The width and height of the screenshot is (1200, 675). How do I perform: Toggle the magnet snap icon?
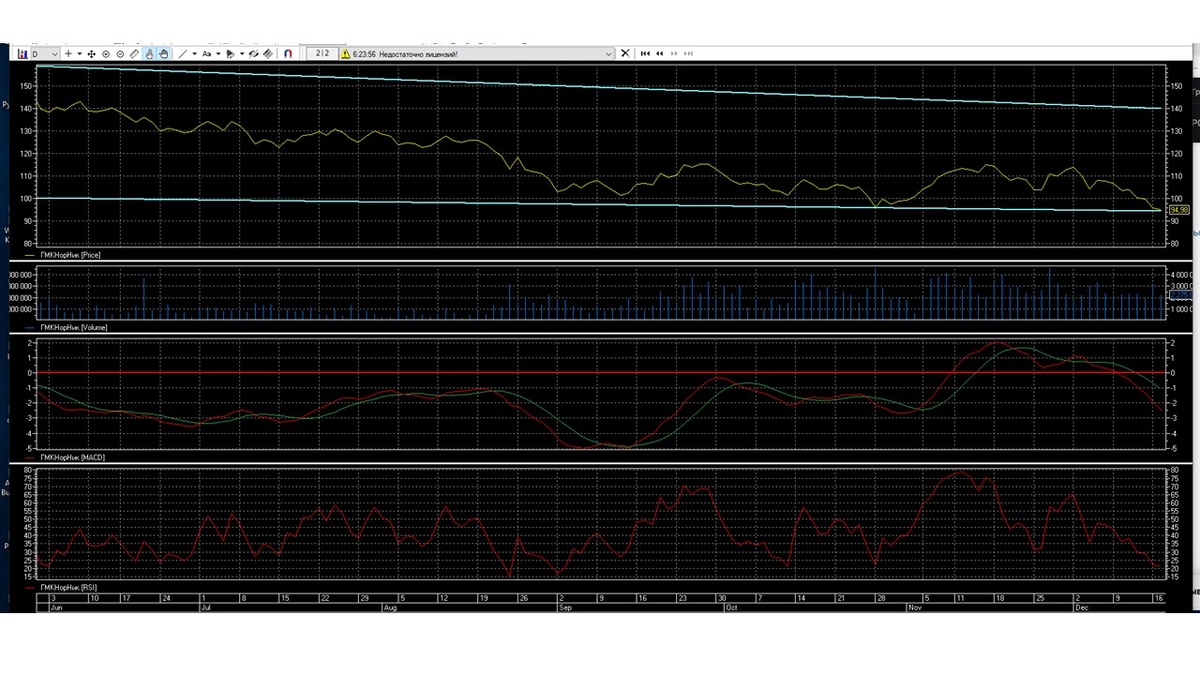[288, 53]
